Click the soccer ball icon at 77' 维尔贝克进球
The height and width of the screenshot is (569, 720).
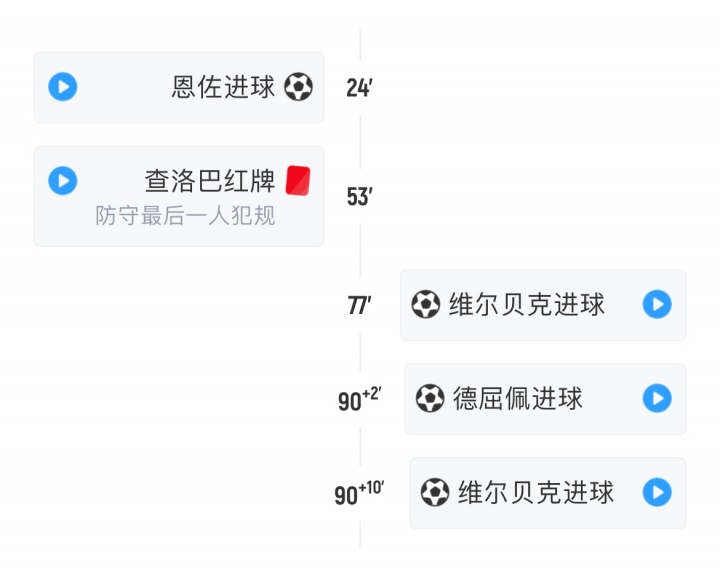click(426, 304)
